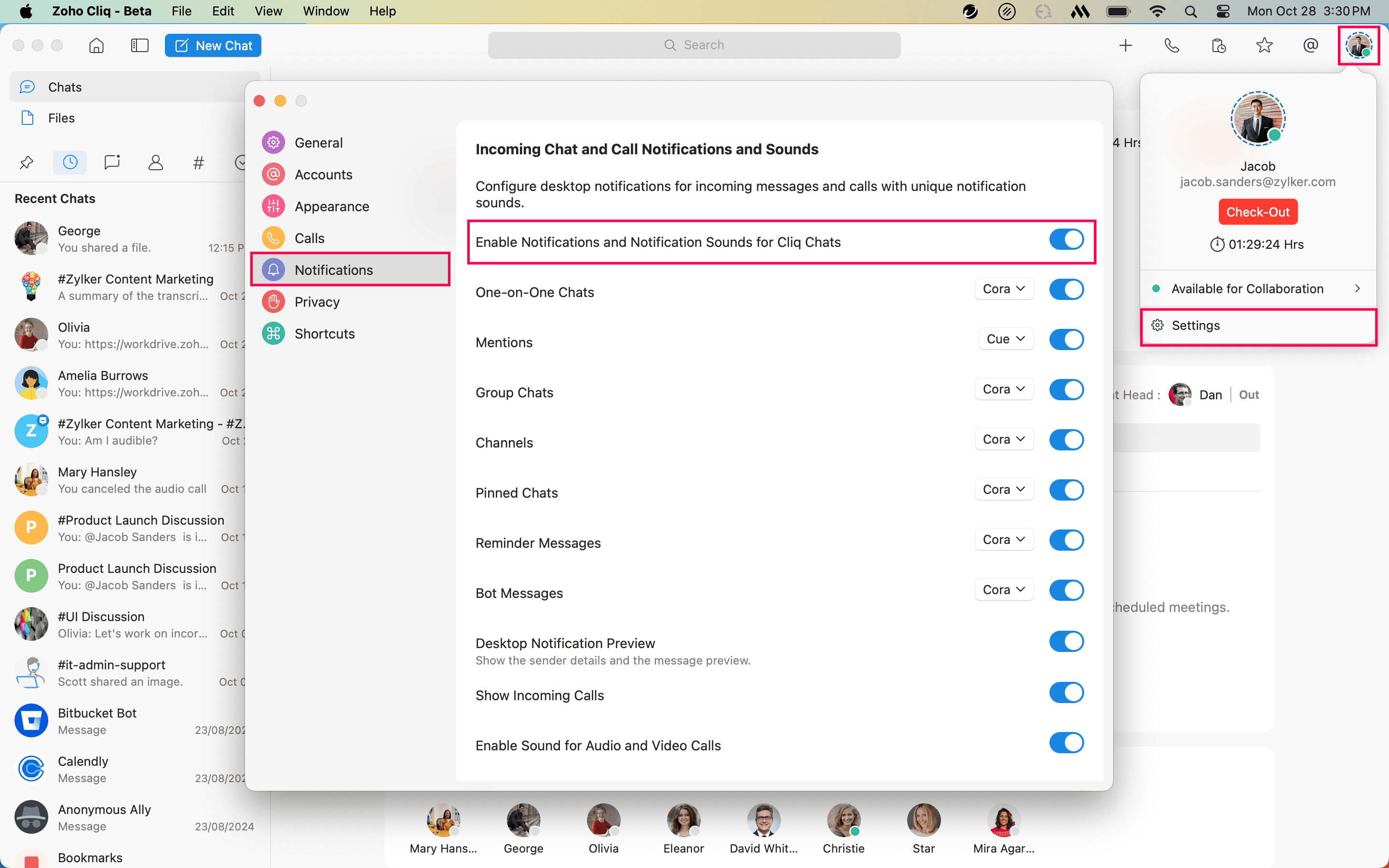1389x868 pixels.
Task: Disable the Mentions notification toggle
Action: [x=1066, y=339]
